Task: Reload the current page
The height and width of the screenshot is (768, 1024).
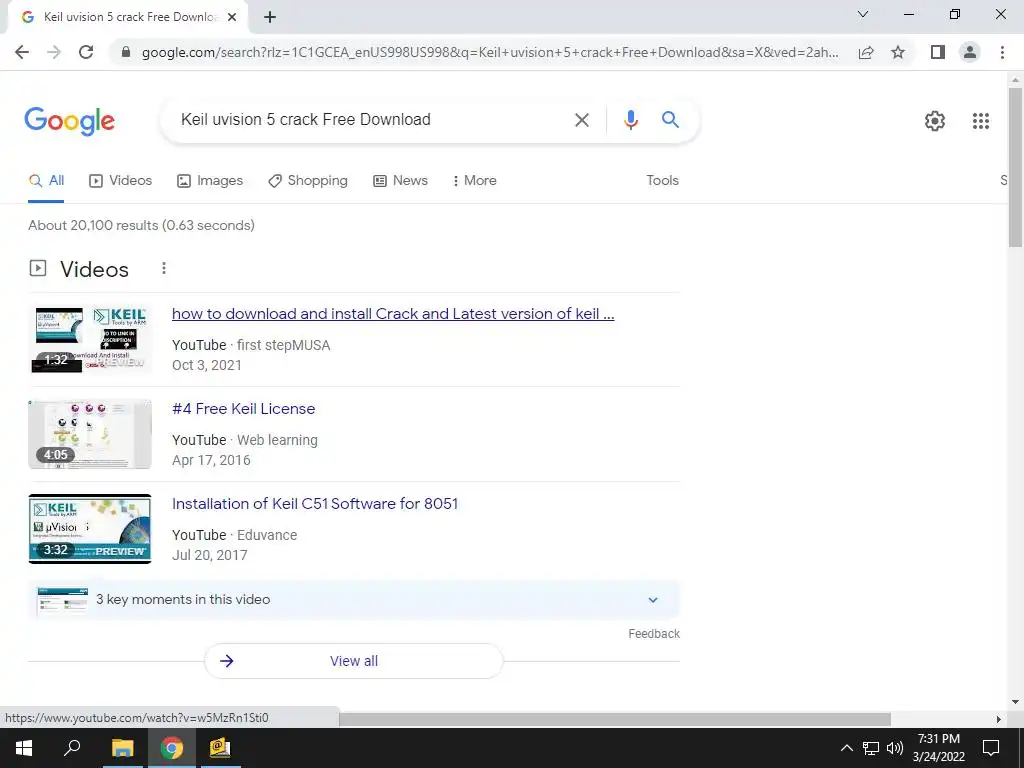Action: pyautogui.click(x=86, y=52)
